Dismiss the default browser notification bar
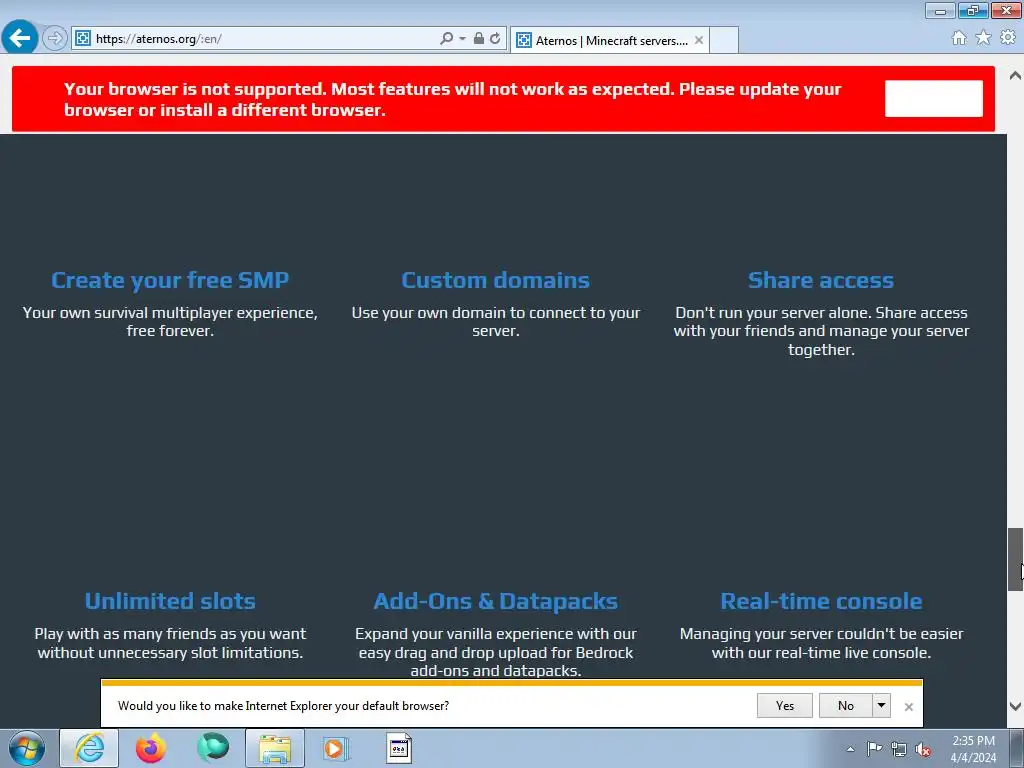This screenshot has width=1024, height=768. click(x=908, y=707)
